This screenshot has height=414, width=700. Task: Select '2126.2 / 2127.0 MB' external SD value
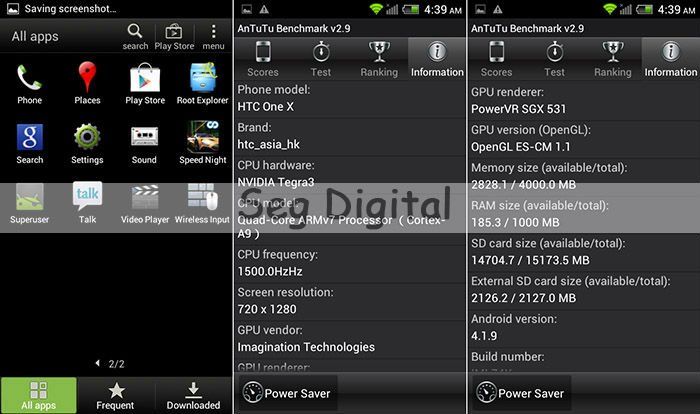tap(523, 298)
